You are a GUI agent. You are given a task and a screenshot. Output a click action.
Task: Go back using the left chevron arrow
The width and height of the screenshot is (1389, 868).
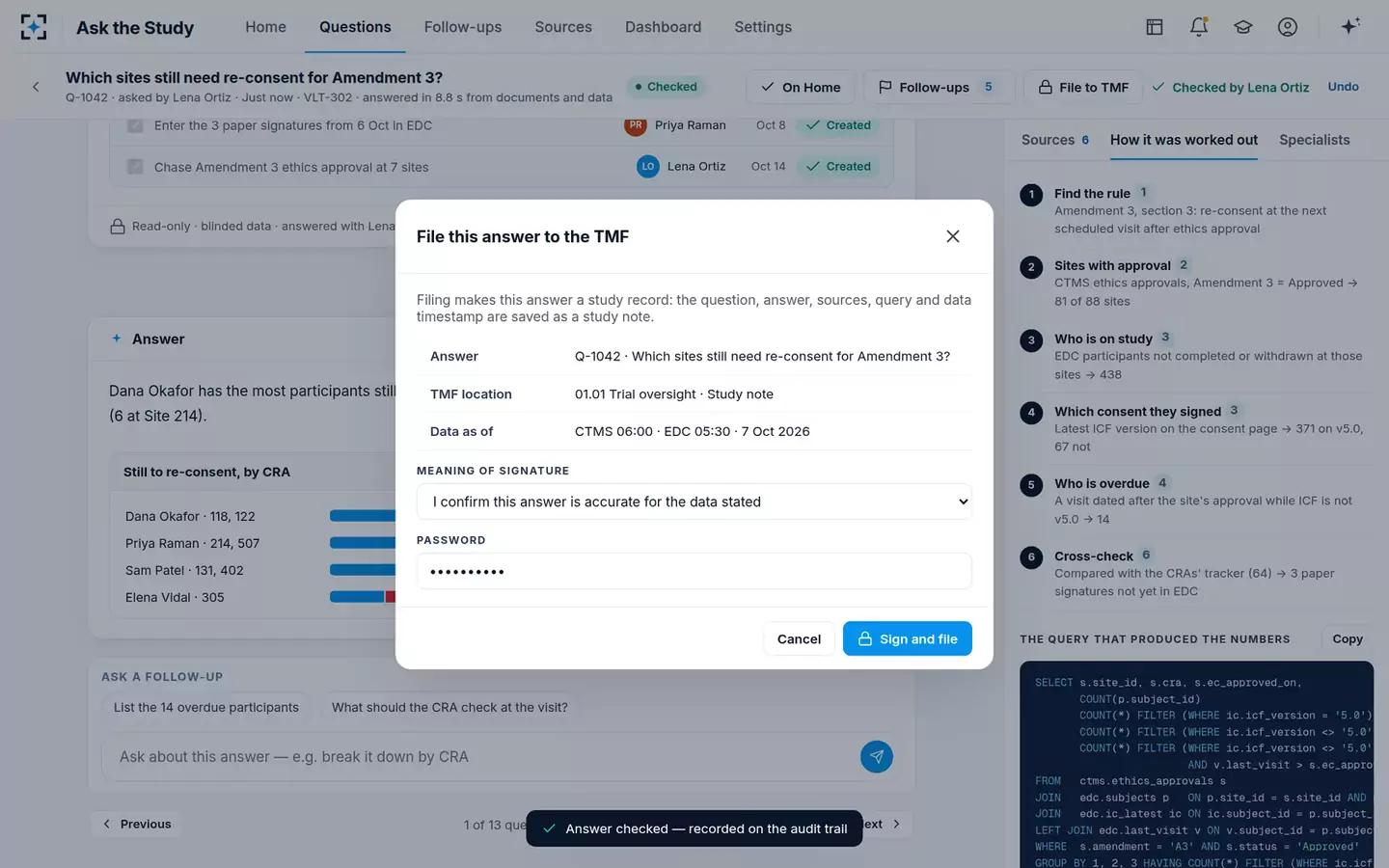(x=36, y=87)
